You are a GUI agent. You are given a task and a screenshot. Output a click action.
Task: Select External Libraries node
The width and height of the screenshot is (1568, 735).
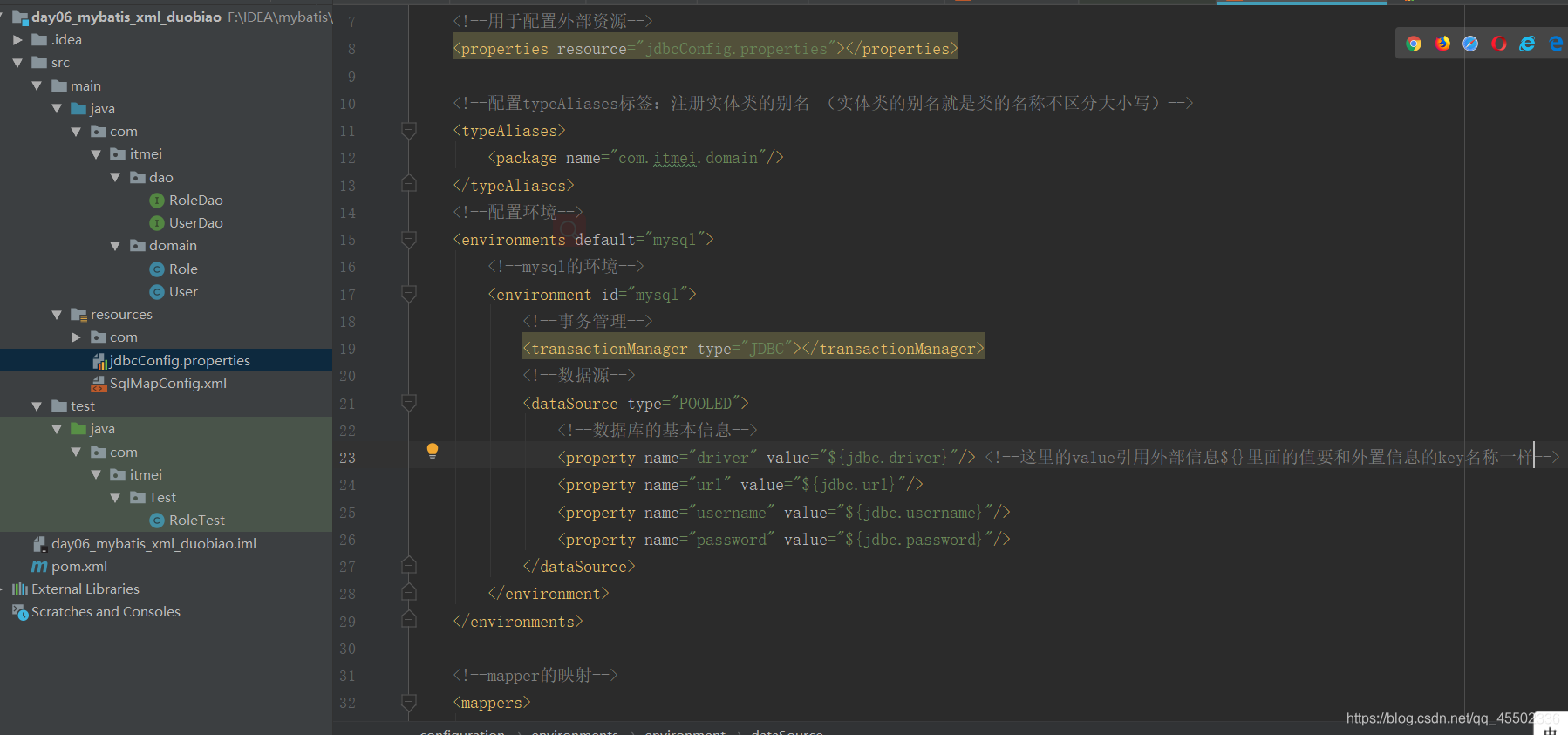(x=85, y=589)
